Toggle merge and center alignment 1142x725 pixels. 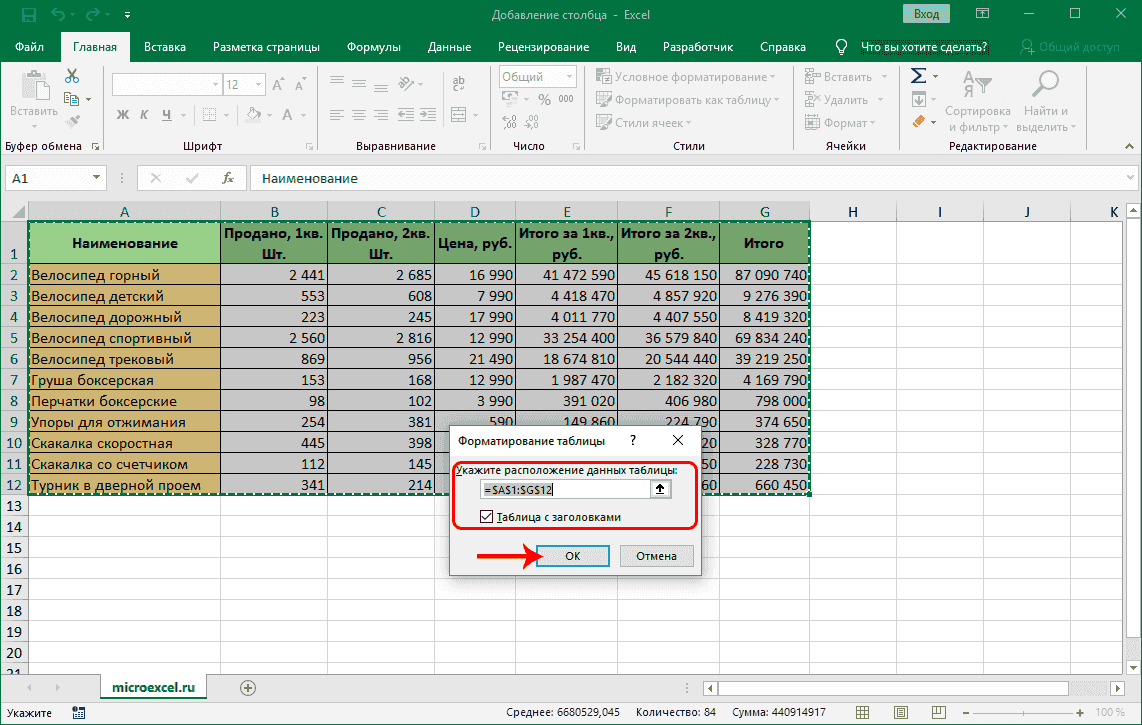pos(458,115)
